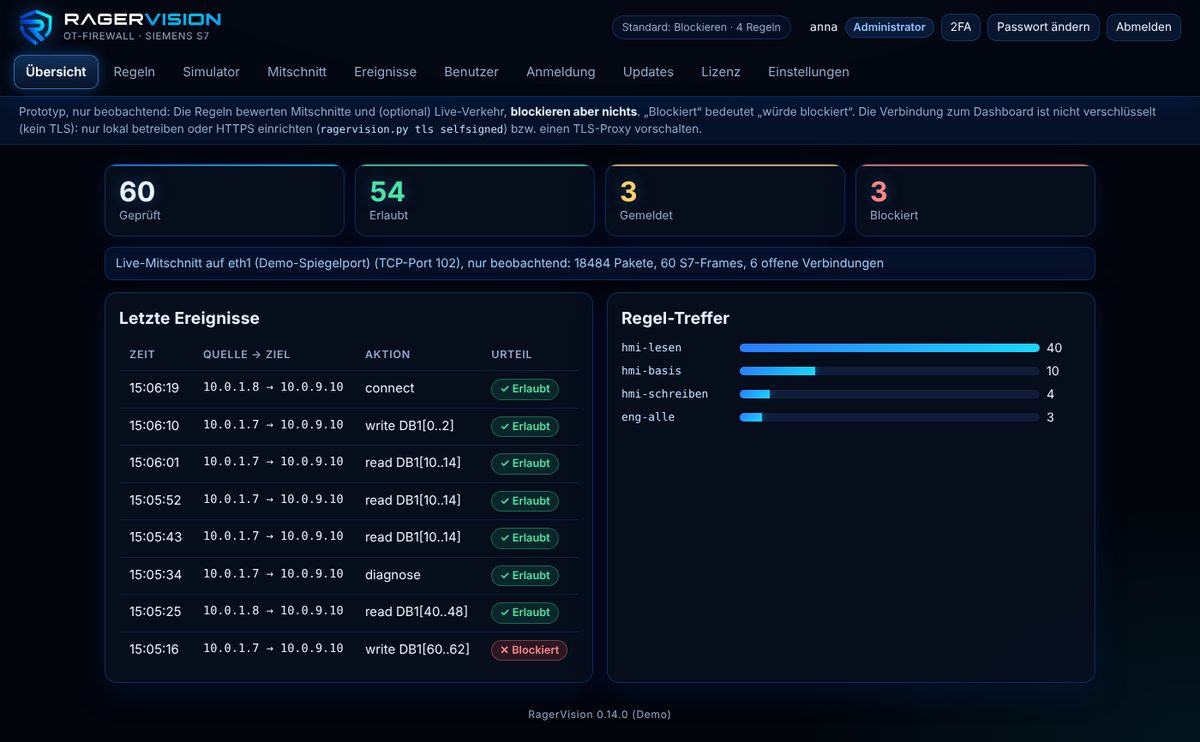
Task: Click the hmi-basis rule label
Action: (x=651, y=371)
